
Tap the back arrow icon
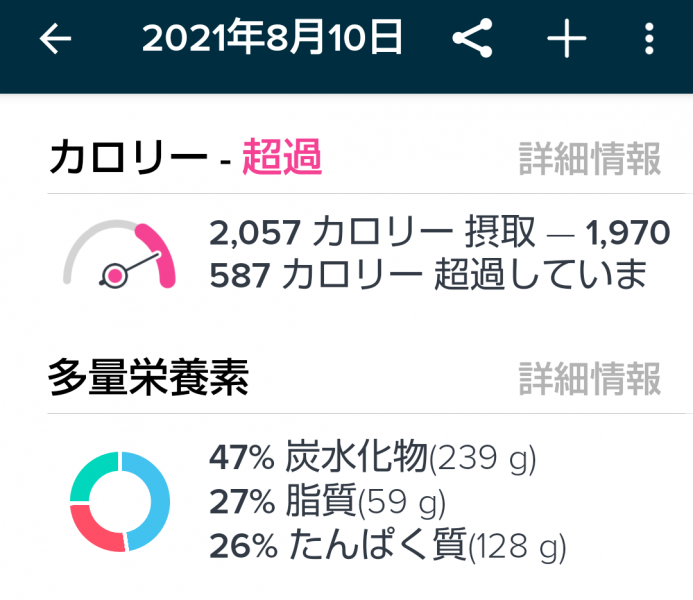pos(56,40)
